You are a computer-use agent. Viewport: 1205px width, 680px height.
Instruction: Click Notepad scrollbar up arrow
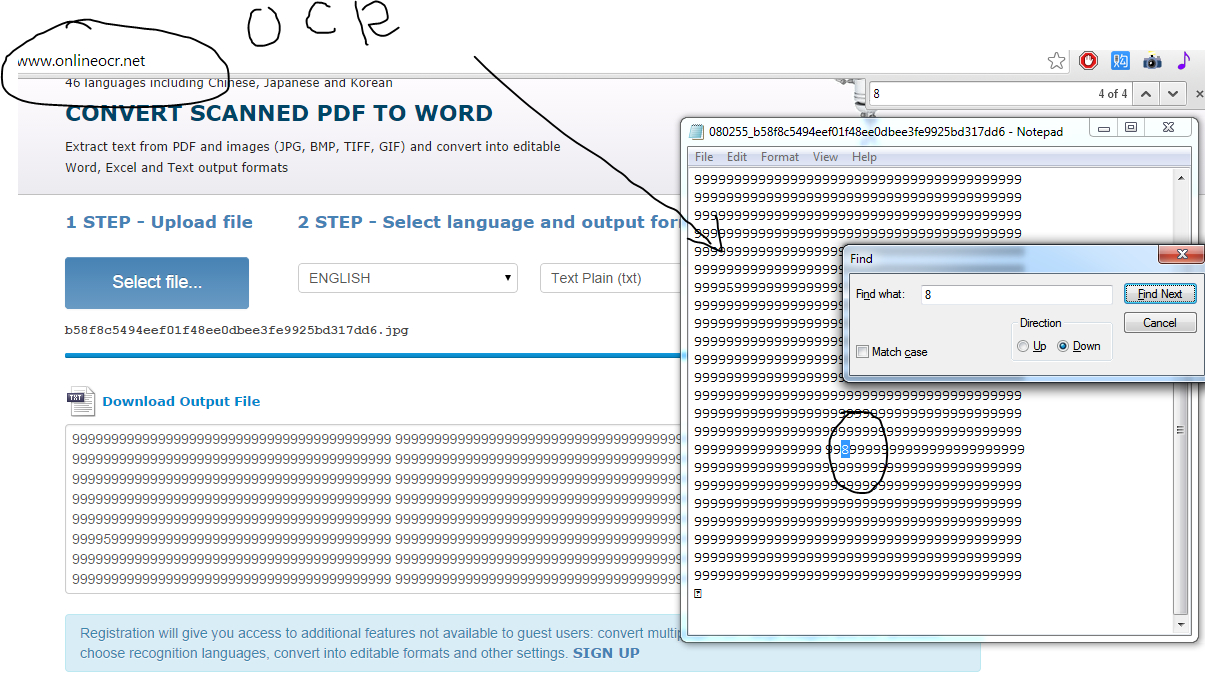tap(1181, 178)
